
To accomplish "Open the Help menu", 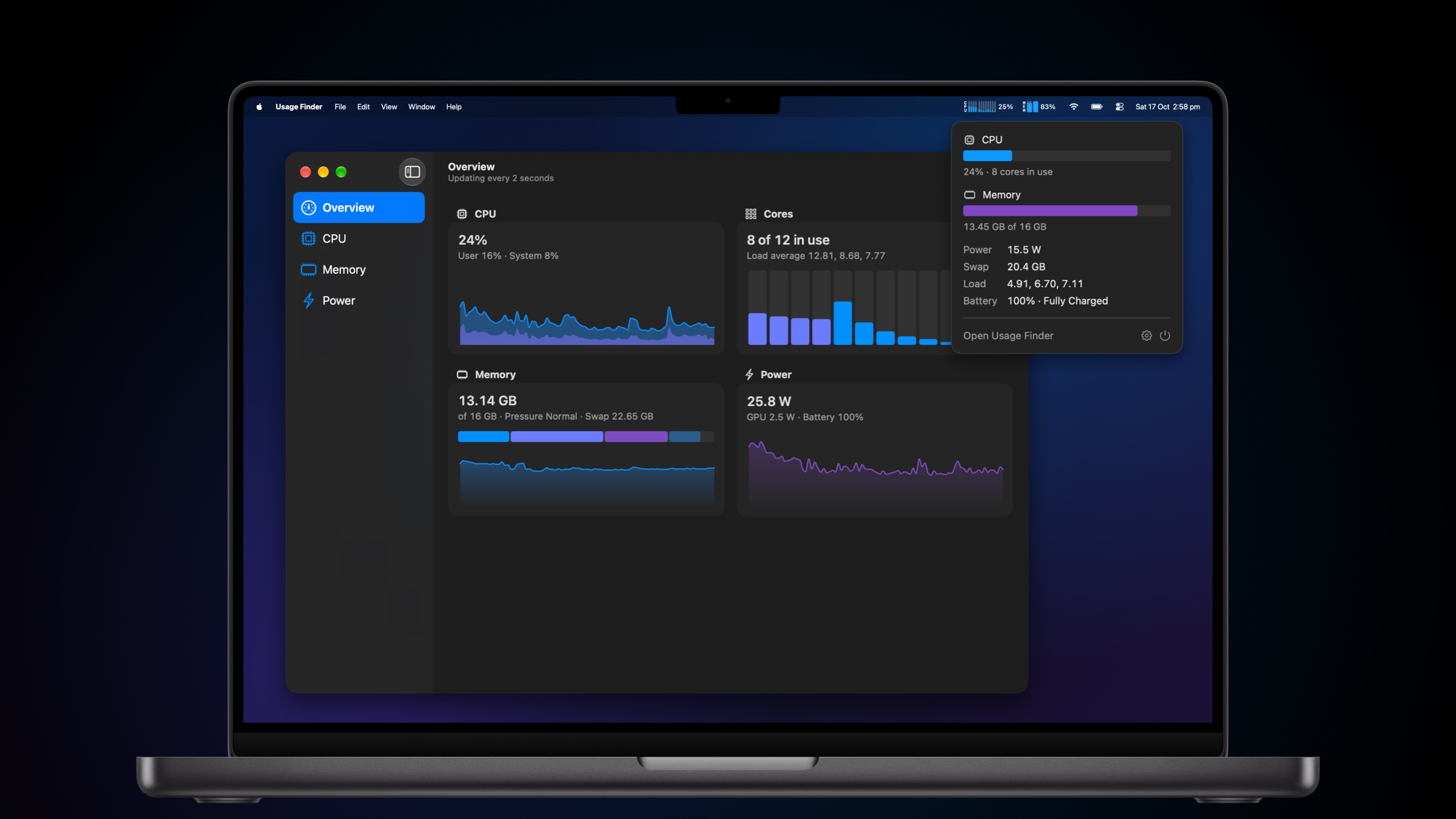I will point(453,107).
